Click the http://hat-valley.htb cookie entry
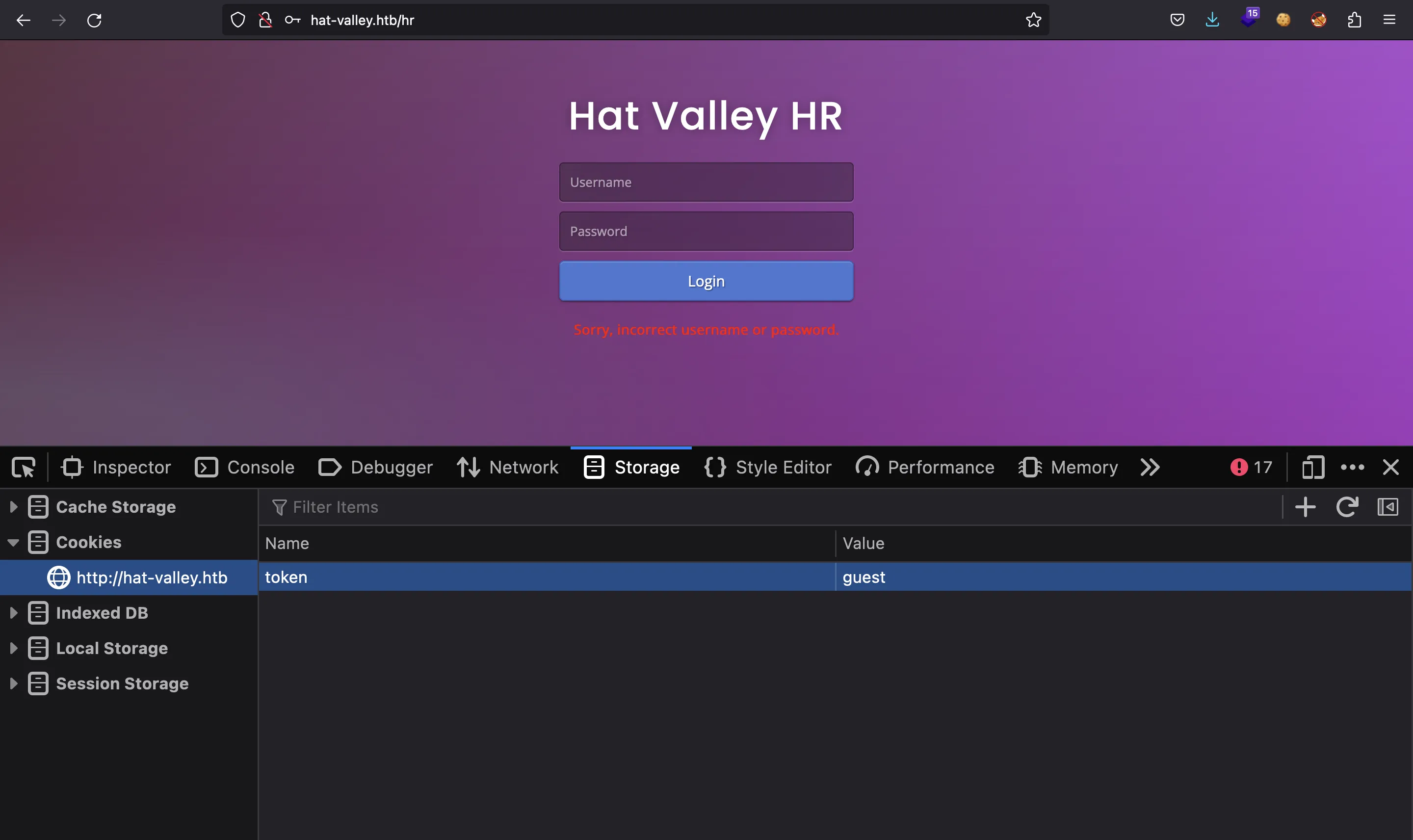Image resolution: width=1413 pixels, height=840 pixels. 151,577
